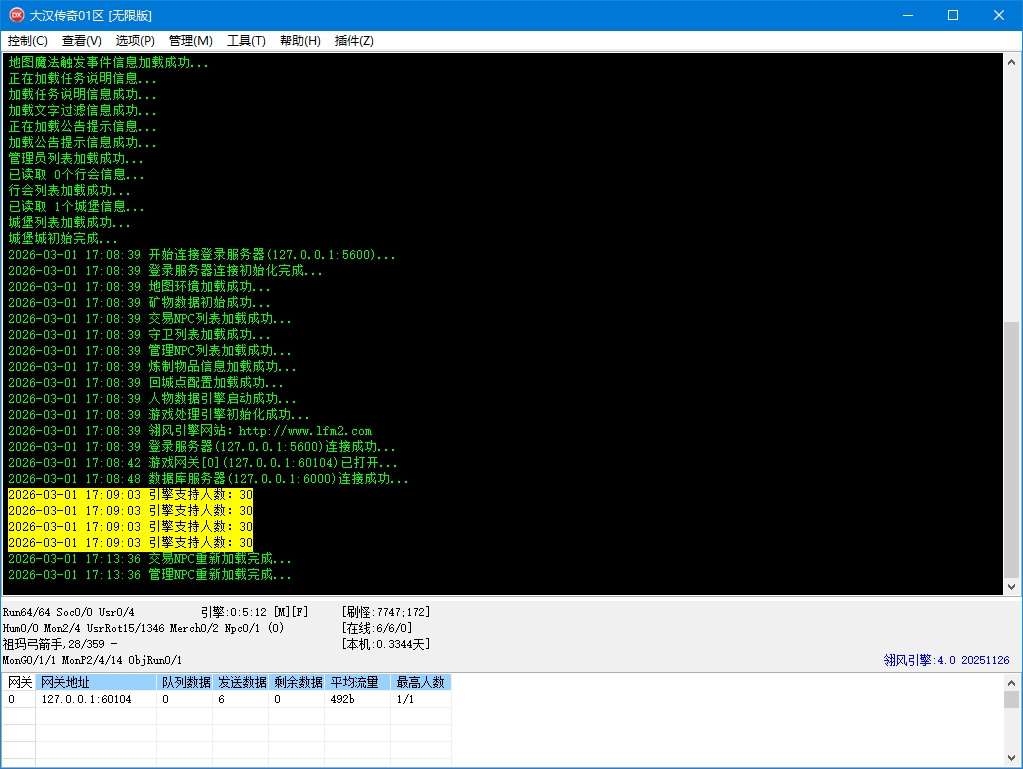Image resolution: width=1023 pixels, height=769 pixels.
Task: Open the 帮助(H) menu
Action: point(300,41)
